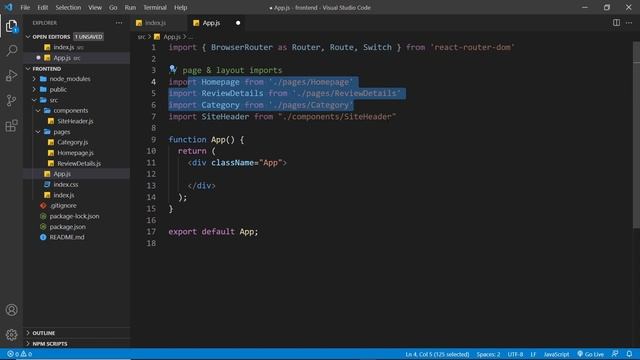Select App.js under src in file tree
640x360 pixels.
click(77, 174)
